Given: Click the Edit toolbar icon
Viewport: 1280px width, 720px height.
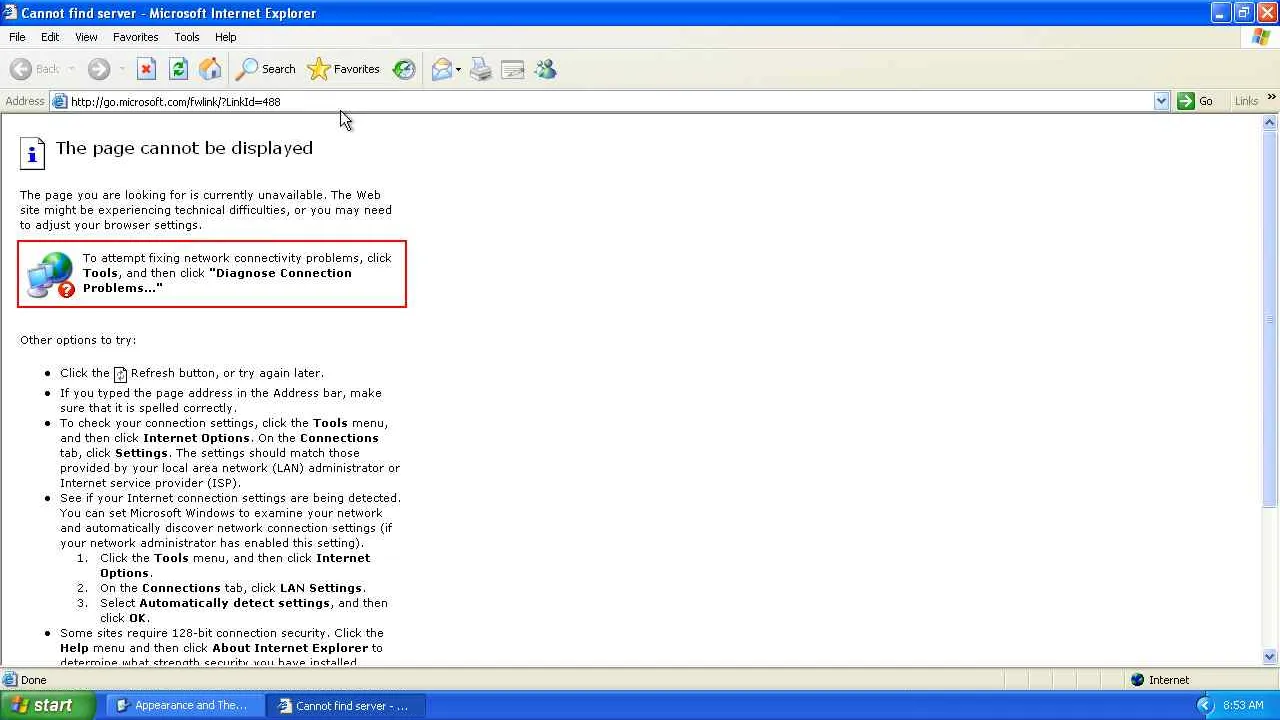Looking at the screenshot, I should (x=513, y=69).
